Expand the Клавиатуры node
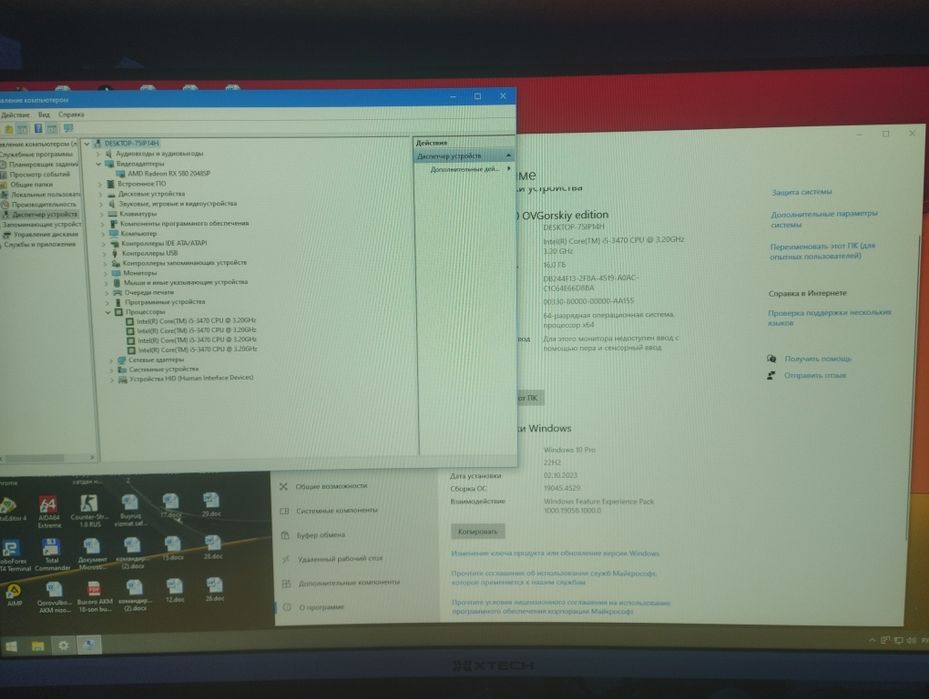This screenshot has width=929, height=699. point(102,214)
